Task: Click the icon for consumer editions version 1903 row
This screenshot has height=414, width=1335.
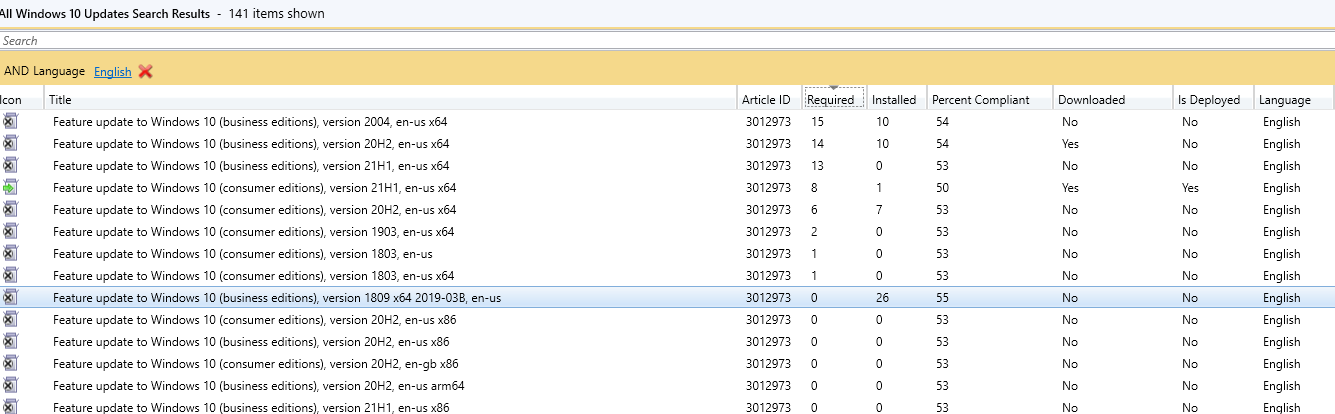Action: (x=10, y=232)
